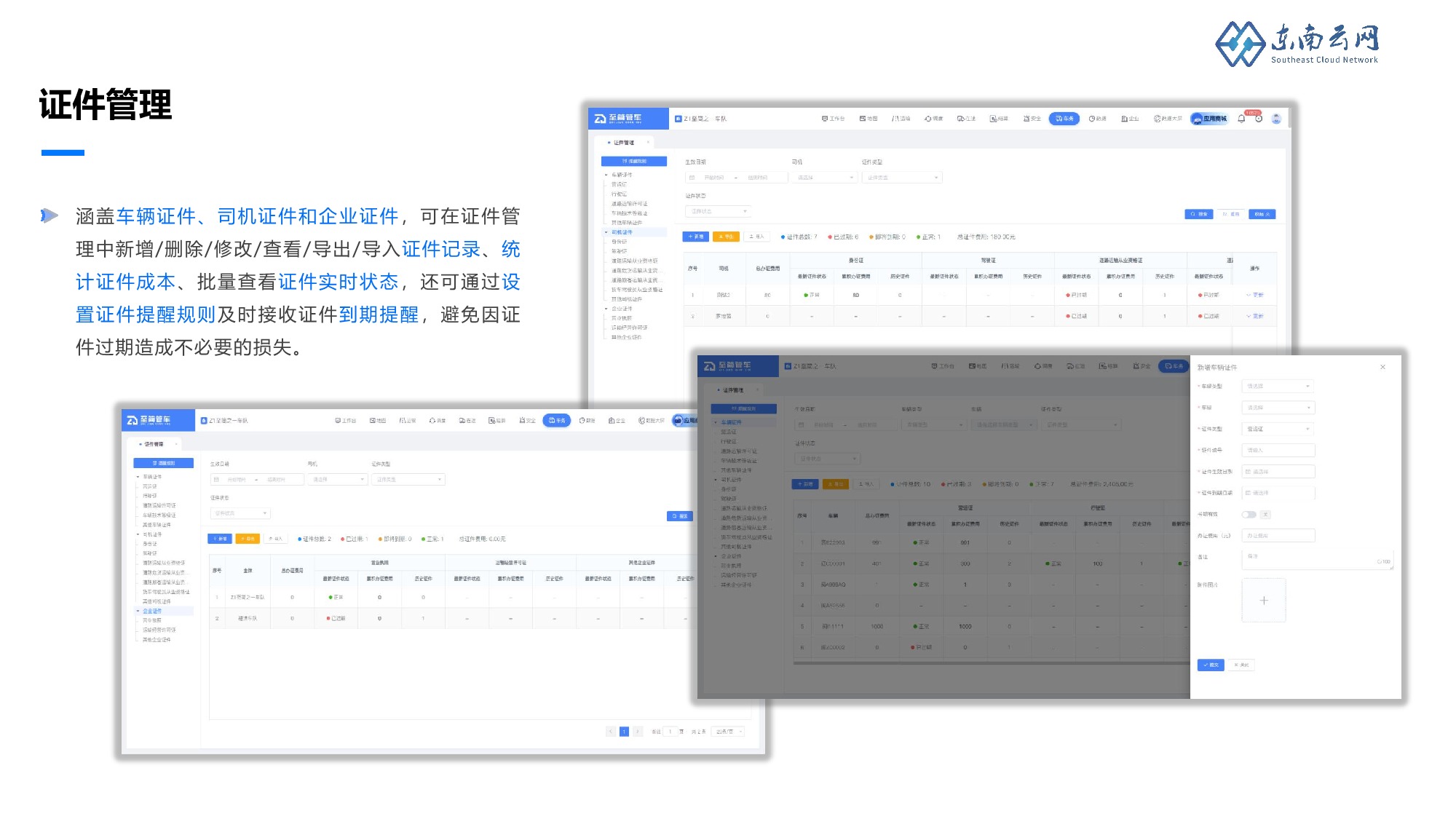Open 数据大屏 in driver certificates window navbar
Screen dimensions: 1456x819
pyautogui.click(x=1168, y=119)
